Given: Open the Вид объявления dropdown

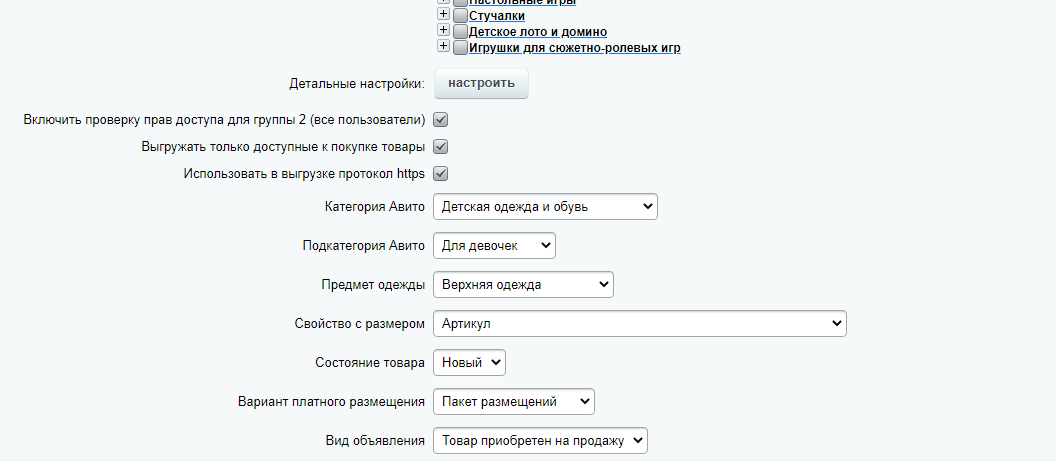Looking at the screenshot, I should 540,441.
